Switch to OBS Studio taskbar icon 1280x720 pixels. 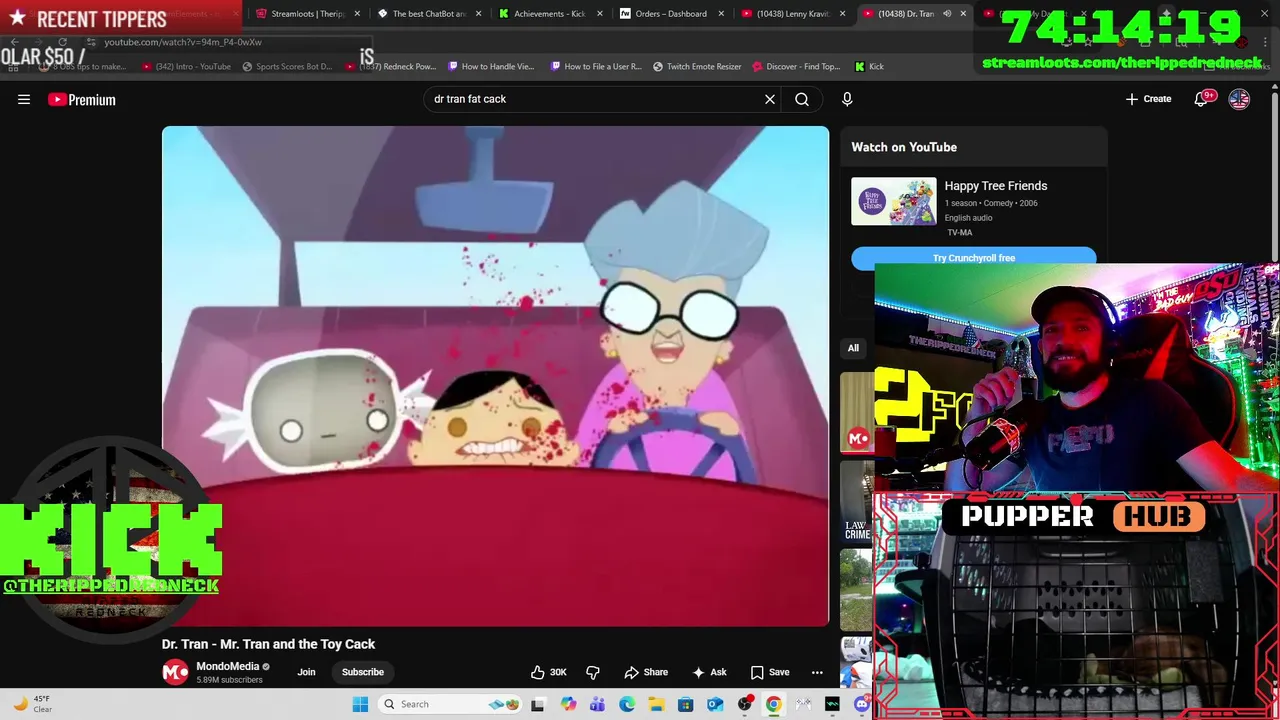pos(745,704)
